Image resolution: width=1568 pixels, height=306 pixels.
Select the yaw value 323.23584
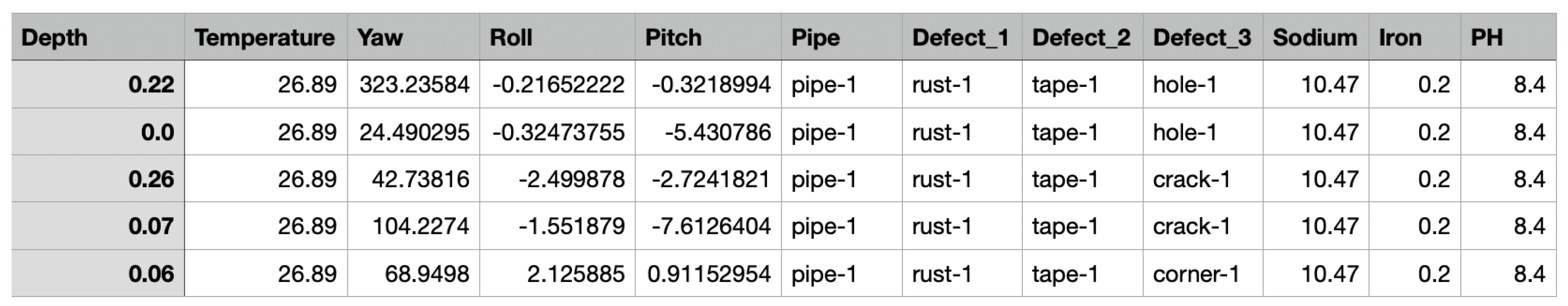tap(414, 84)
